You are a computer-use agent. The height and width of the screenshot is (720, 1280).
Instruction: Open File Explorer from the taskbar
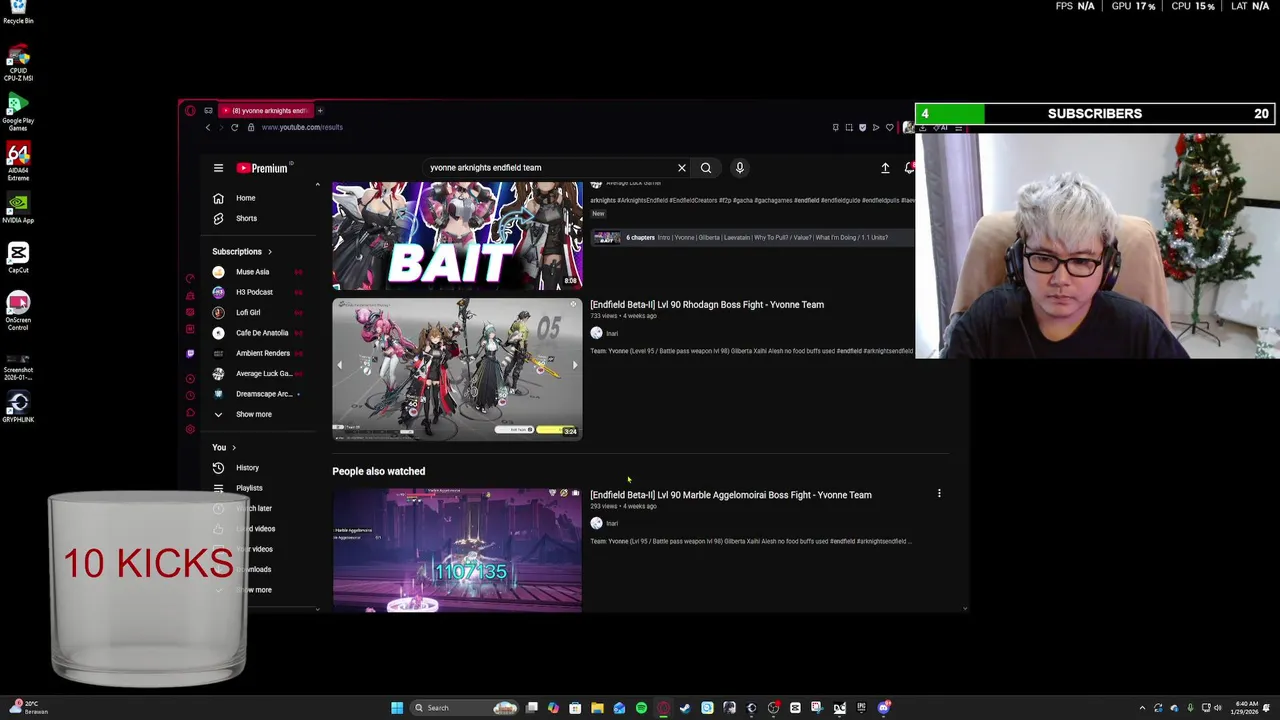pos(597,708)
